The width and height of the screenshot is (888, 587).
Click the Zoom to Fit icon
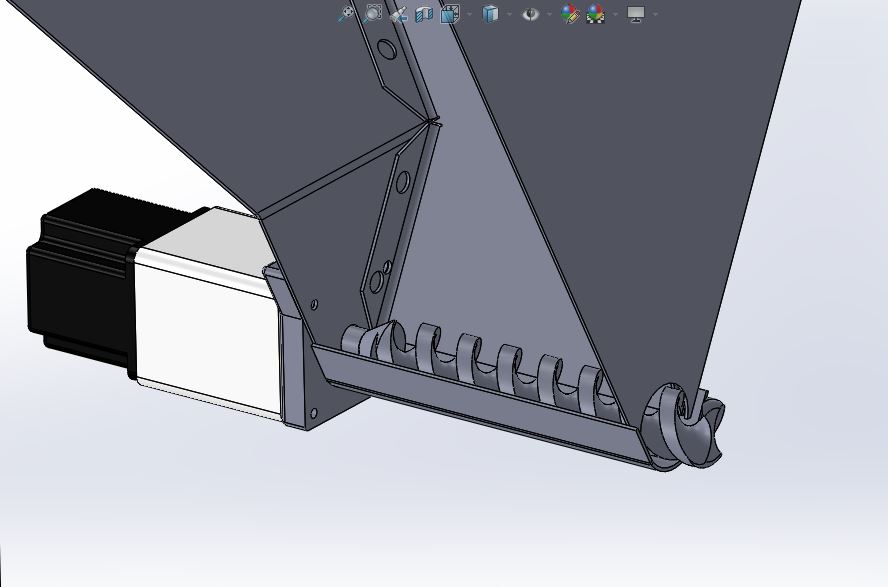pyautogui.click(x=346, y=14)
